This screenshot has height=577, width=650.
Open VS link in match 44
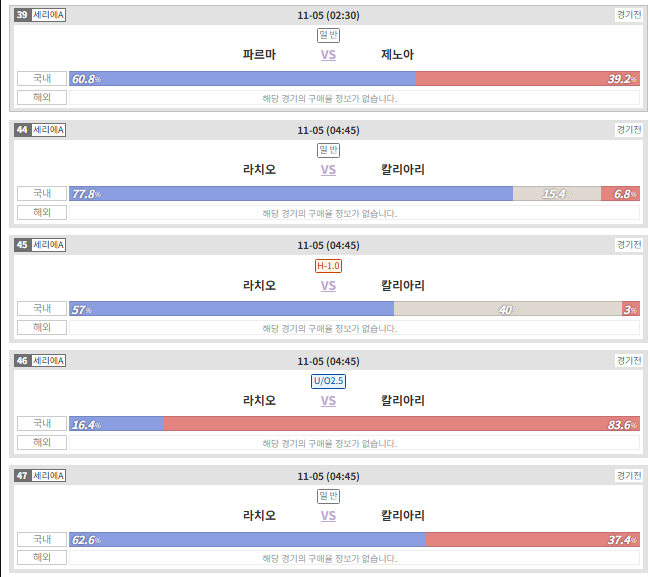328,170
